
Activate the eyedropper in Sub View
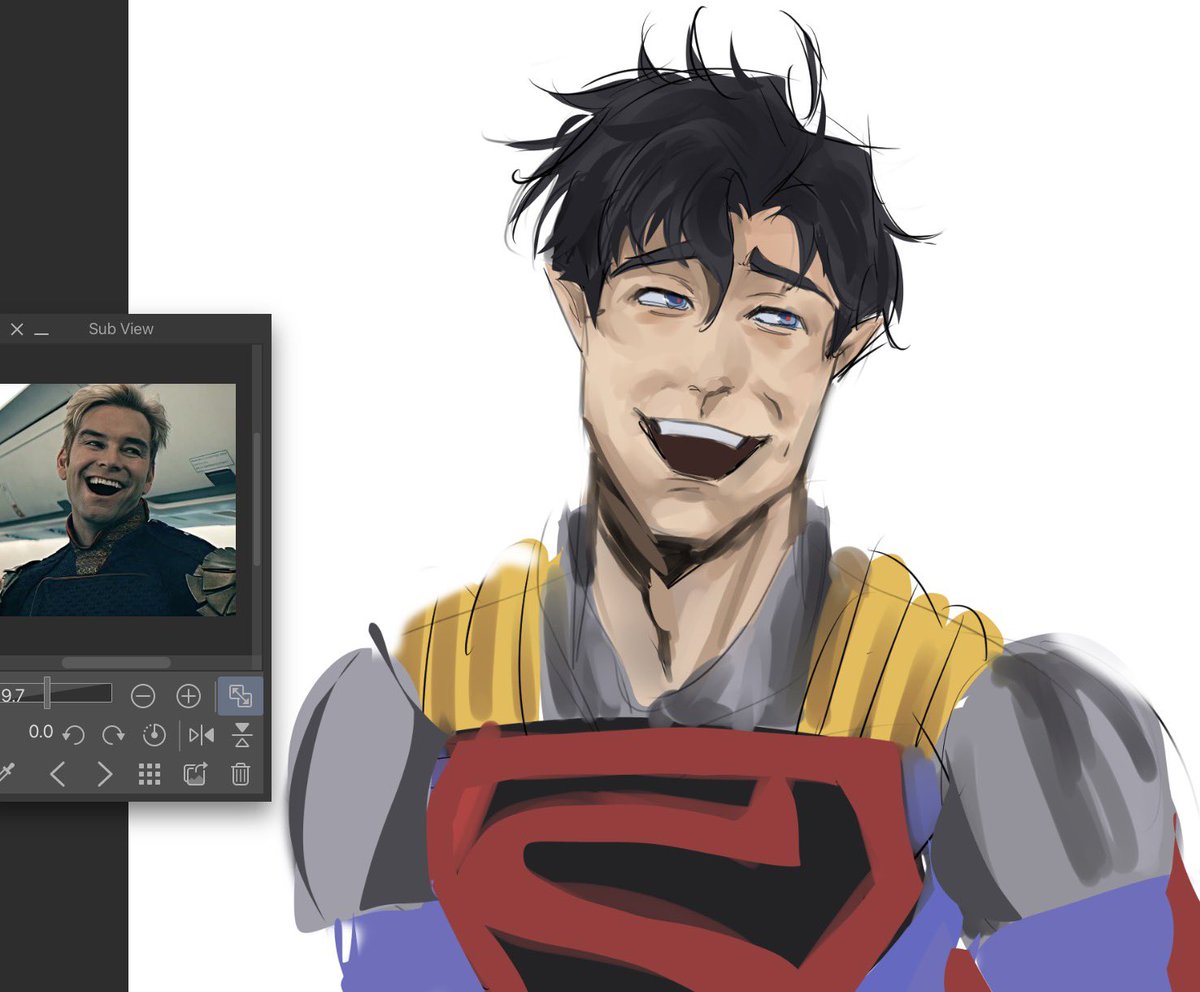coord(6,773)
